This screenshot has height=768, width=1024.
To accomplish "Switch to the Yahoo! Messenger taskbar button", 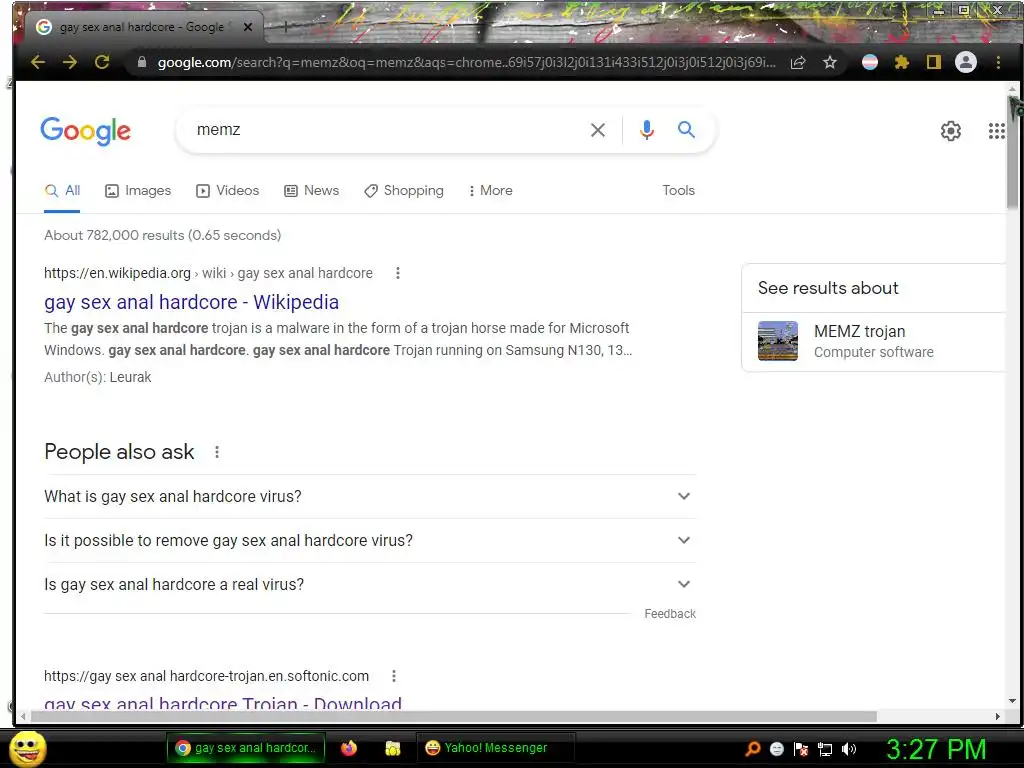I will coord(495,748).
